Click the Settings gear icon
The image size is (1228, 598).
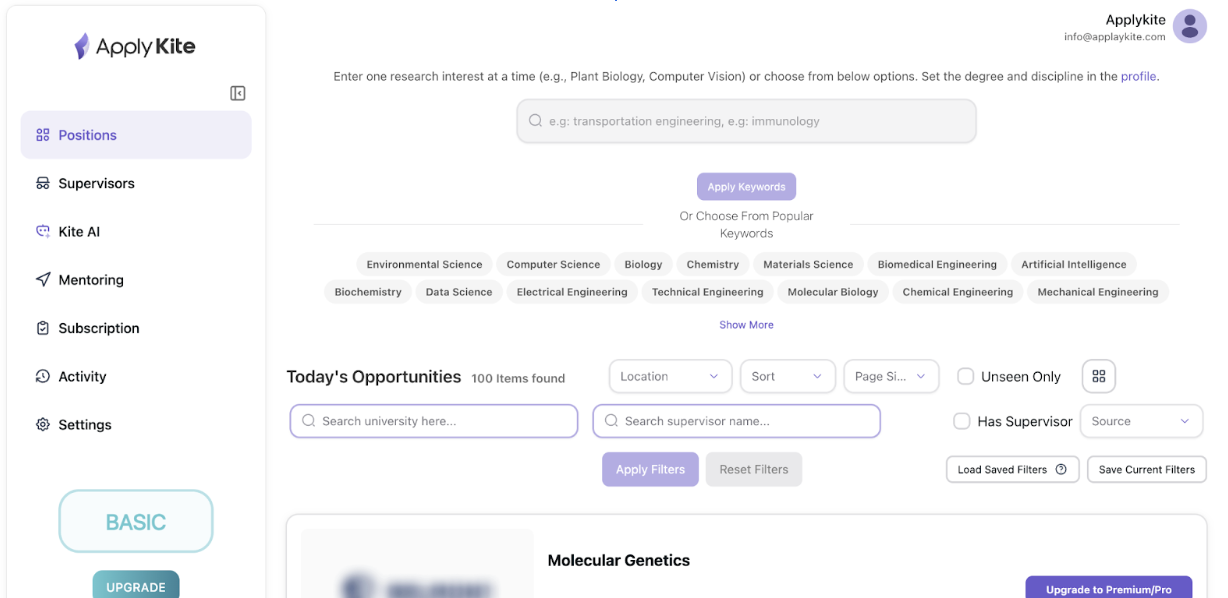click(x=43, y=425)
